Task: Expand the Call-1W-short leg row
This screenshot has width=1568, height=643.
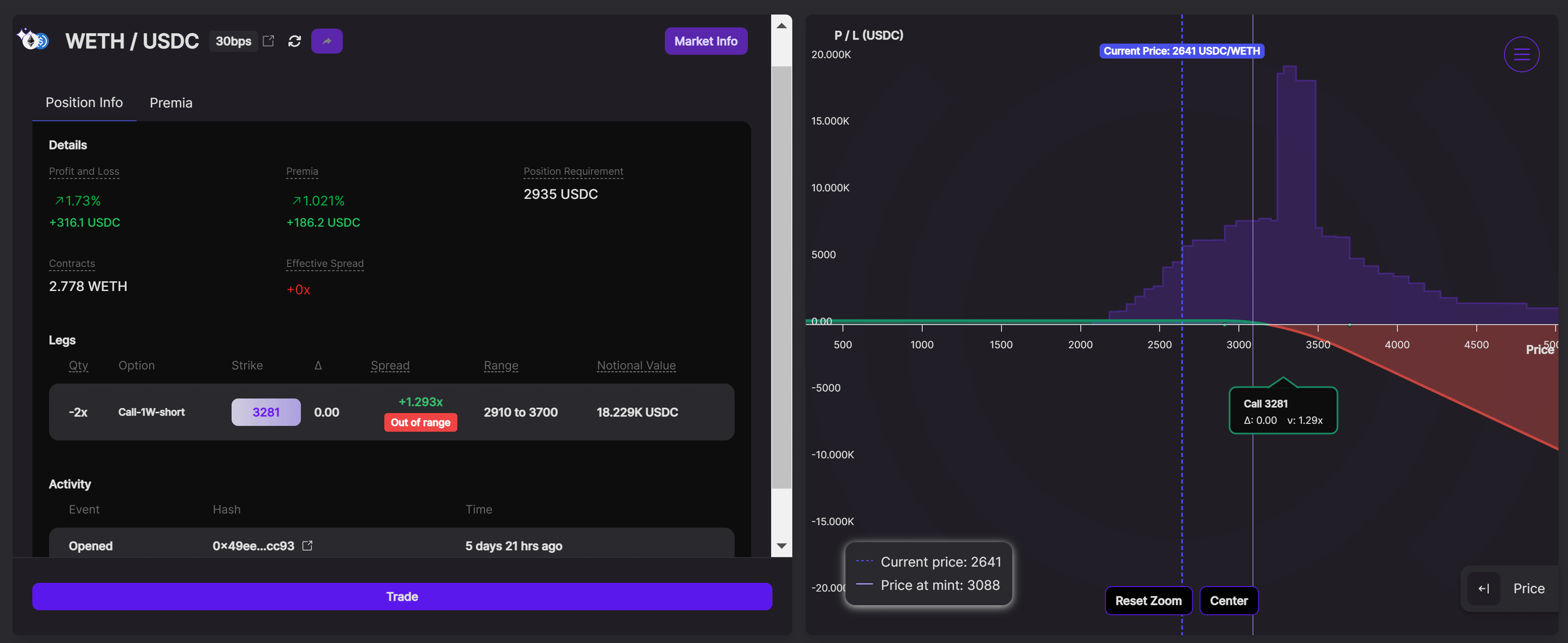Action: (151, 412)
